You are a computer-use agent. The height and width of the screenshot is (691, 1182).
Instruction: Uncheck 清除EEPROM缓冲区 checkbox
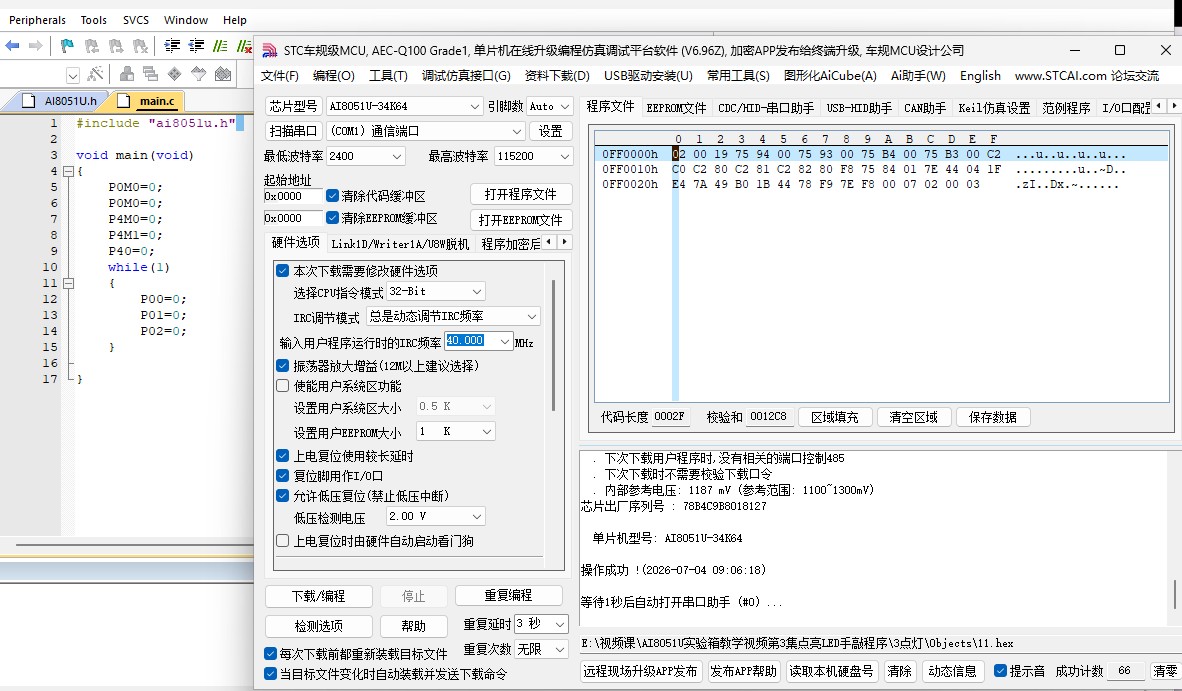(x=332, y=218)
